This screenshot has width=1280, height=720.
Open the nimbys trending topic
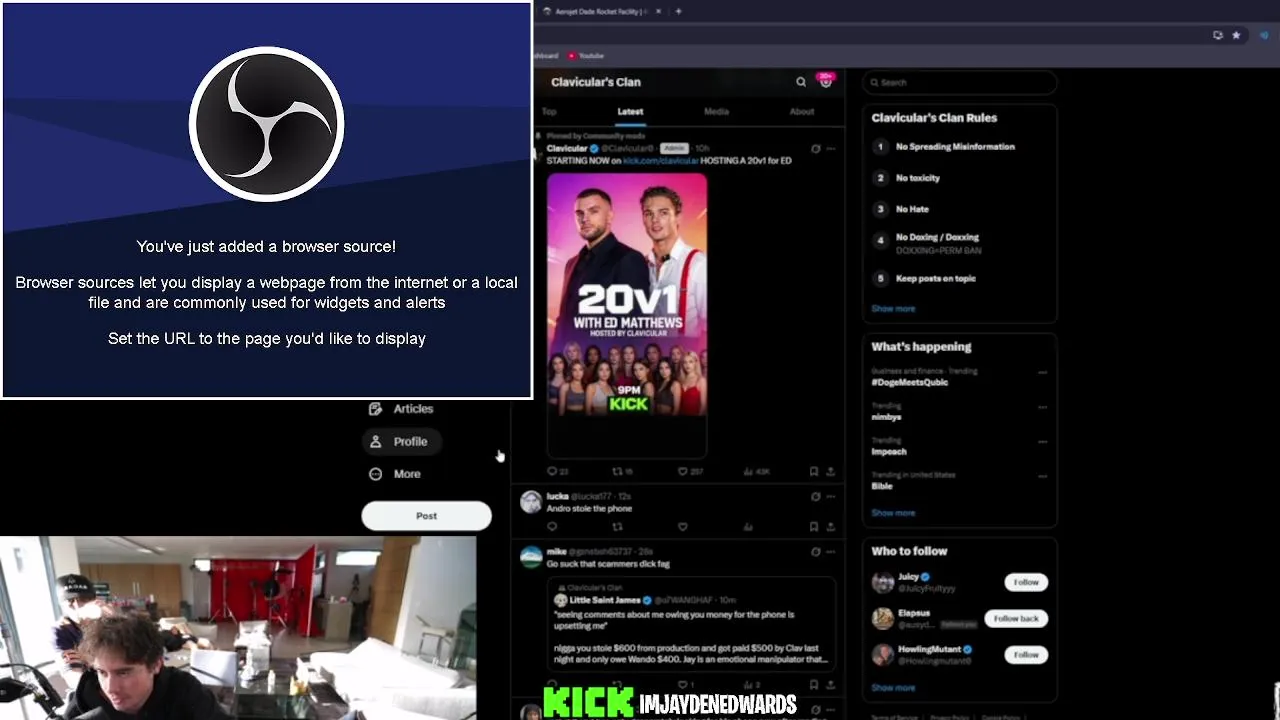coord(886,417)
